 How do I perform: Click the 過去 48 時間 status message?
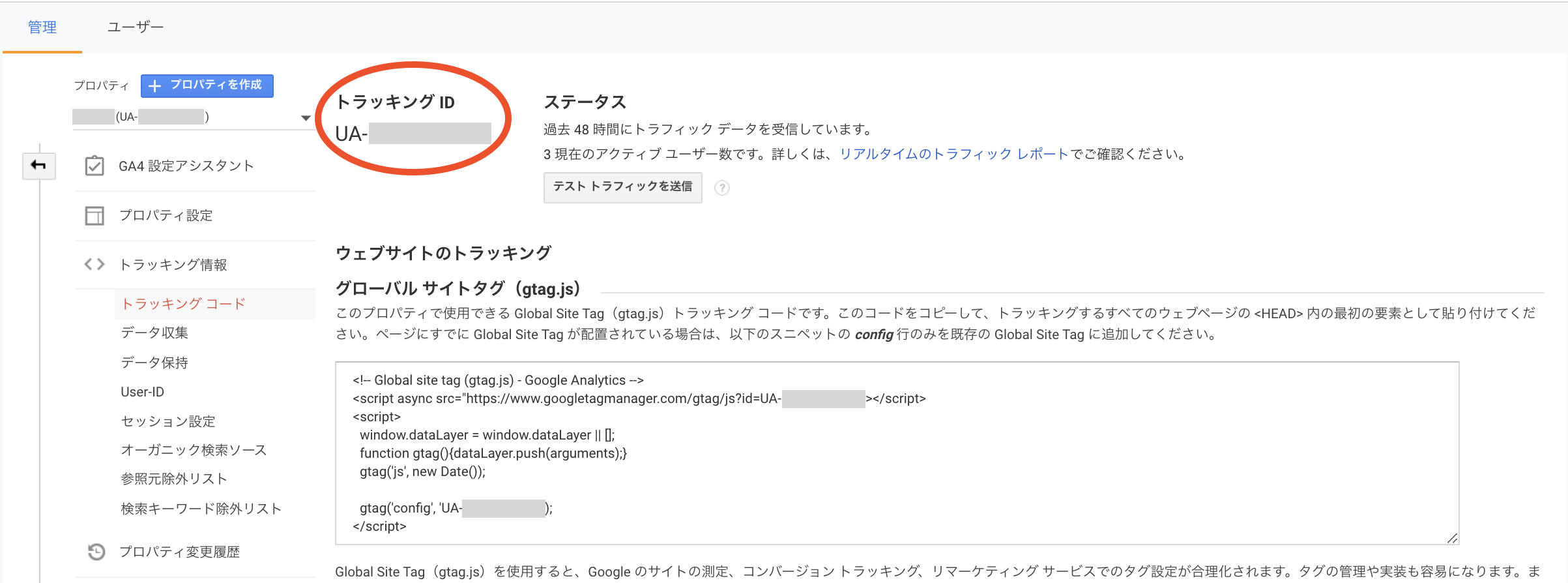(x=709, y=129)
